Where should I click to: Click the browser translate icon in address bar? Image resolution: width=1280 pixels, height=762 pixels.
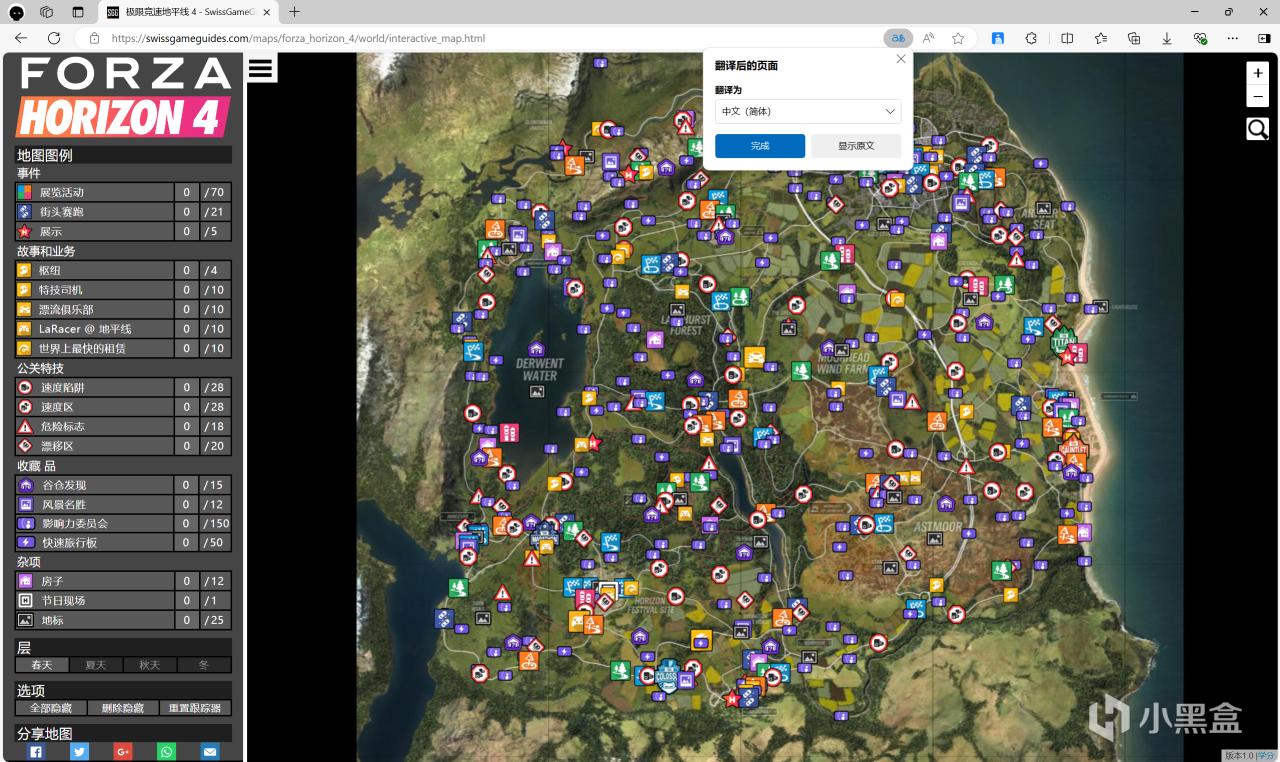click(898, 38)
